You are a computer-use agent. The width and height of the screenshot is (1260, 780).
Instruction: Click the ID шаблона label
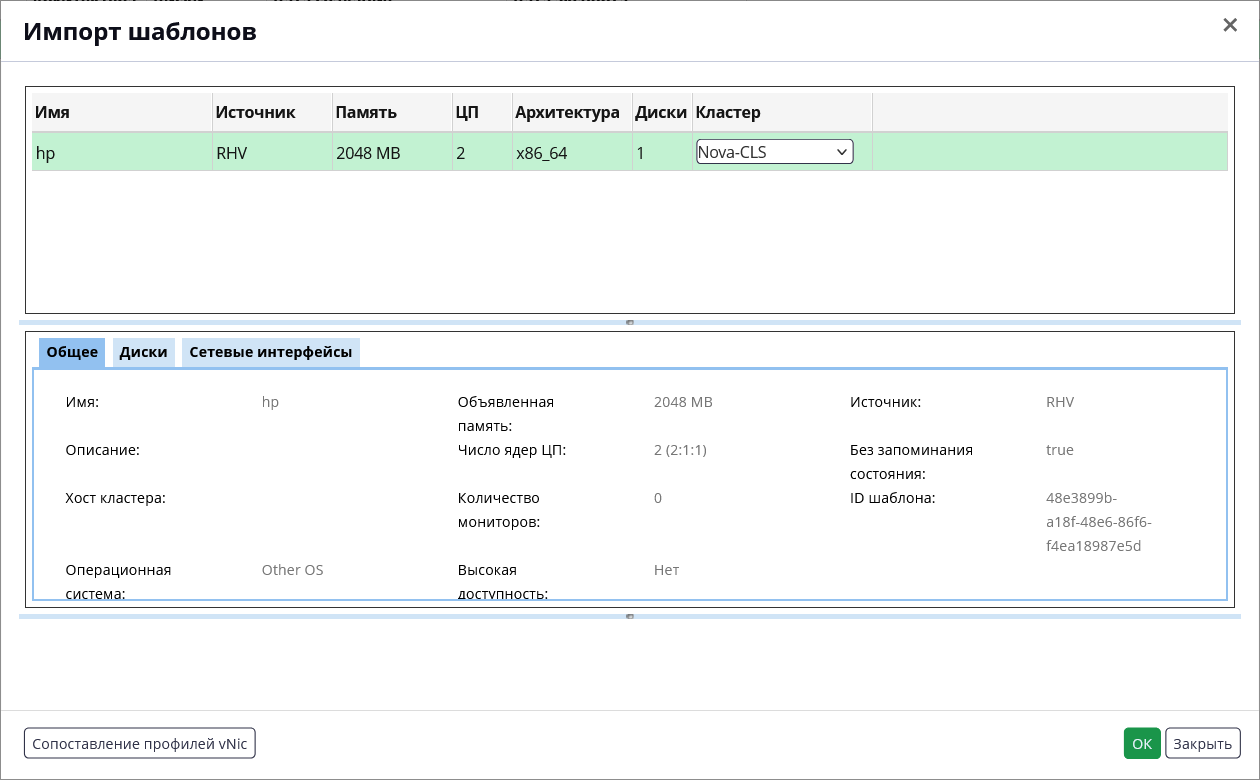point(893,498)
